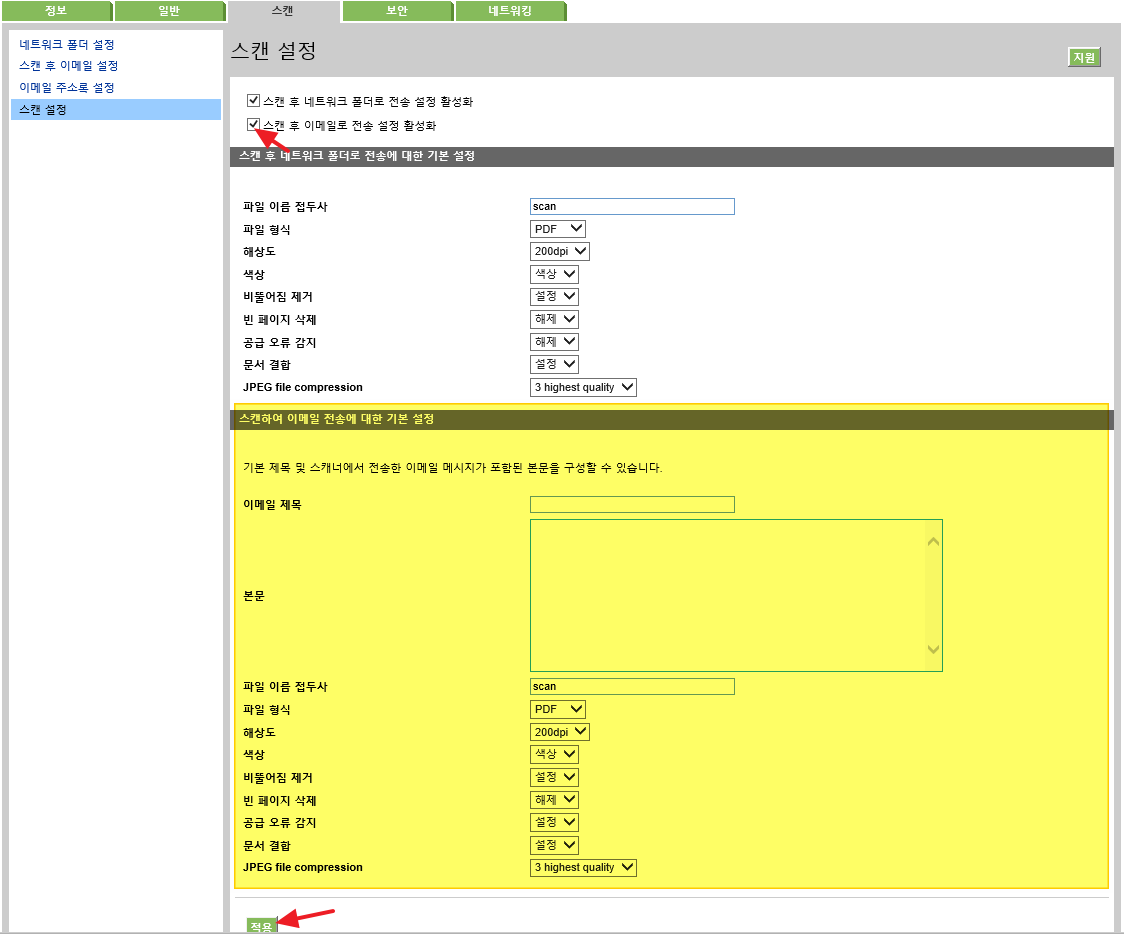Click the 이메일 제목 input field
The width and height of the screenshot is (1124, 934).
click(632, 504)
